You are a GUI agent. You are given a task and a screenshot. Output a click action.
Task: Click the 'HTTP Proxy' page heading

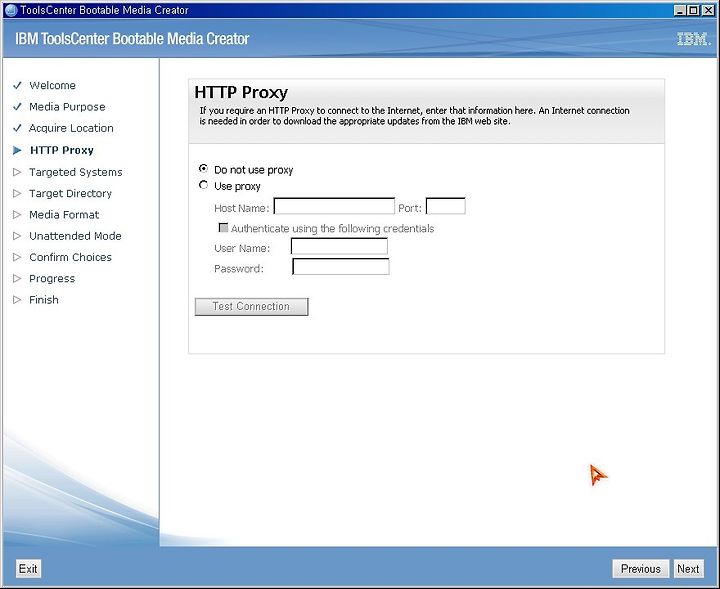(241, 92)
